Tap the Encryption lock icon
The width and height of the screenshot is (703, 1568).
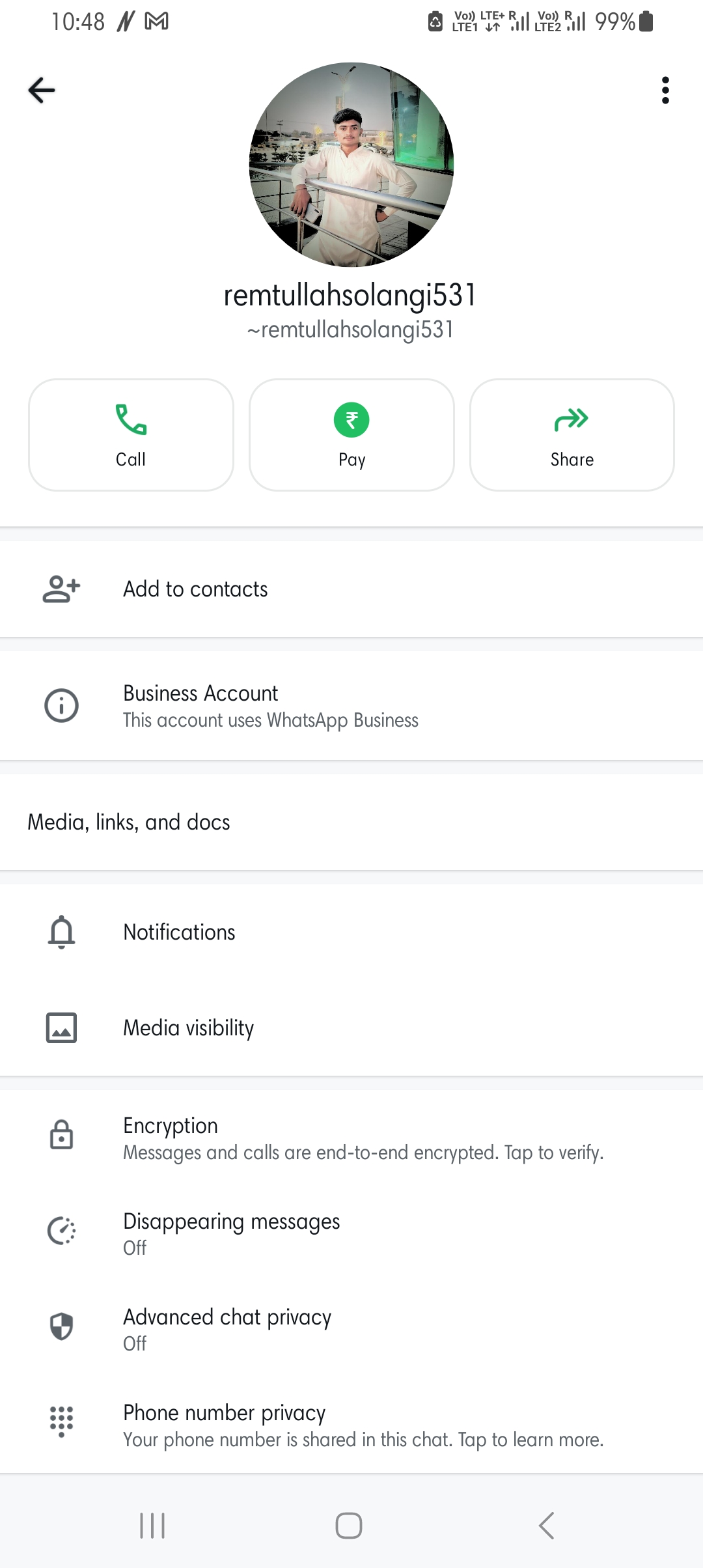tap(61, 1135)
